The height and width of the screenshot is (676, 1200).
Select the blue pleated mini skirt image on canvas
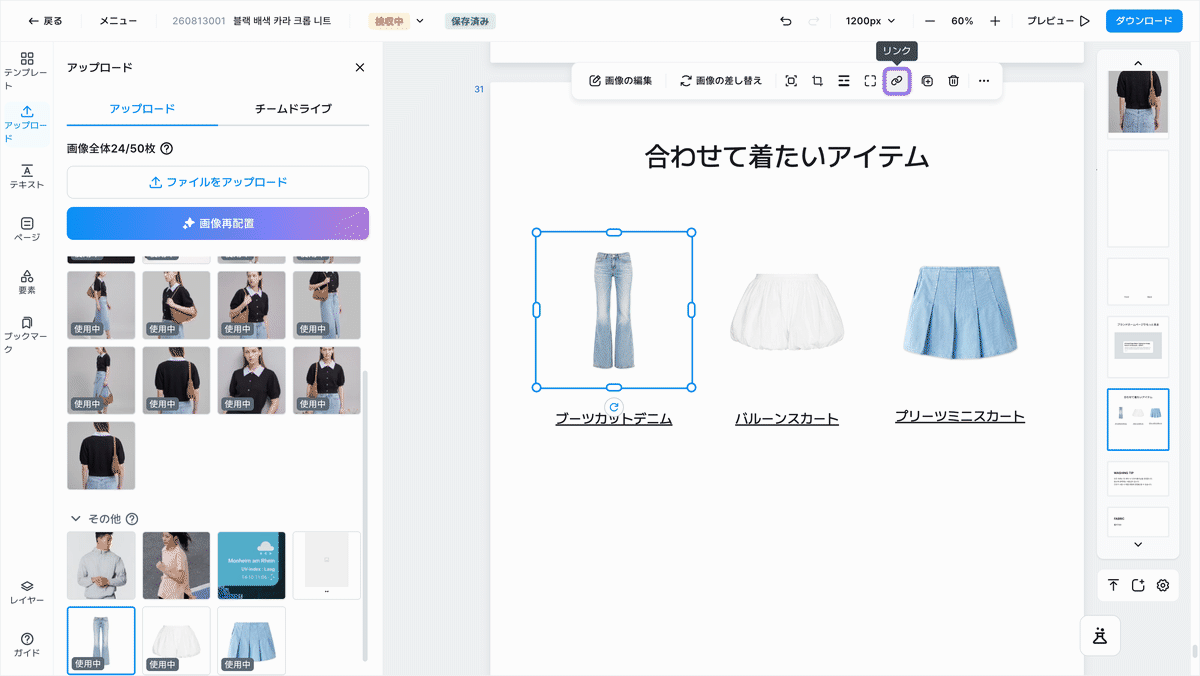click(x=960, y=313)
